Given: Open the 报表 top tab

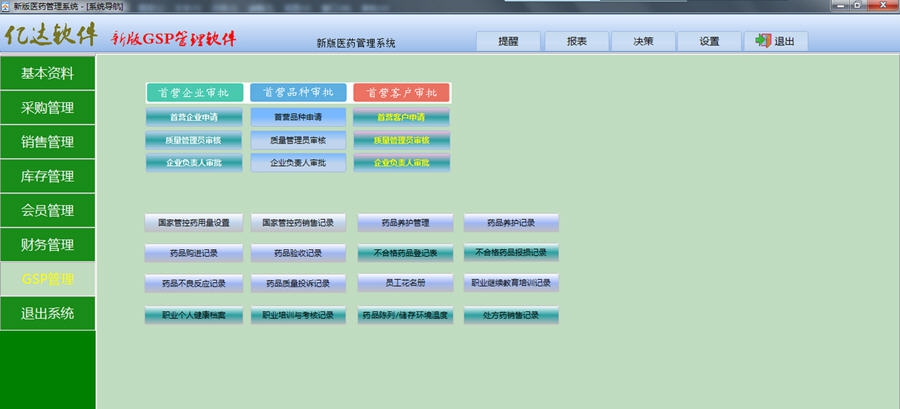Looking at the screenshot, I should [x=576, y=41].
